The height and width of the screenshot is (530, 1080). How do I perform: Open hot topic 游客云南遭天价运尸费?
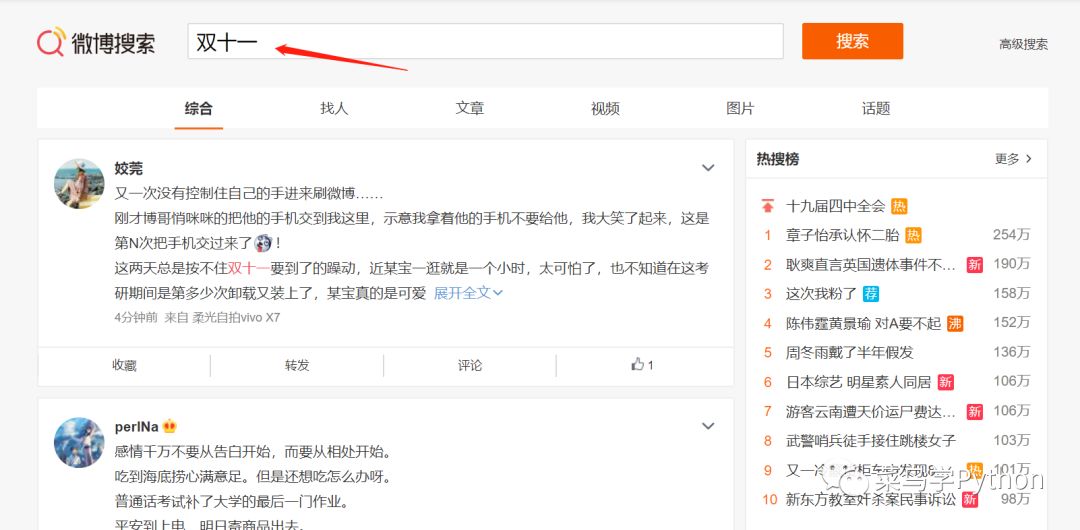871,411
